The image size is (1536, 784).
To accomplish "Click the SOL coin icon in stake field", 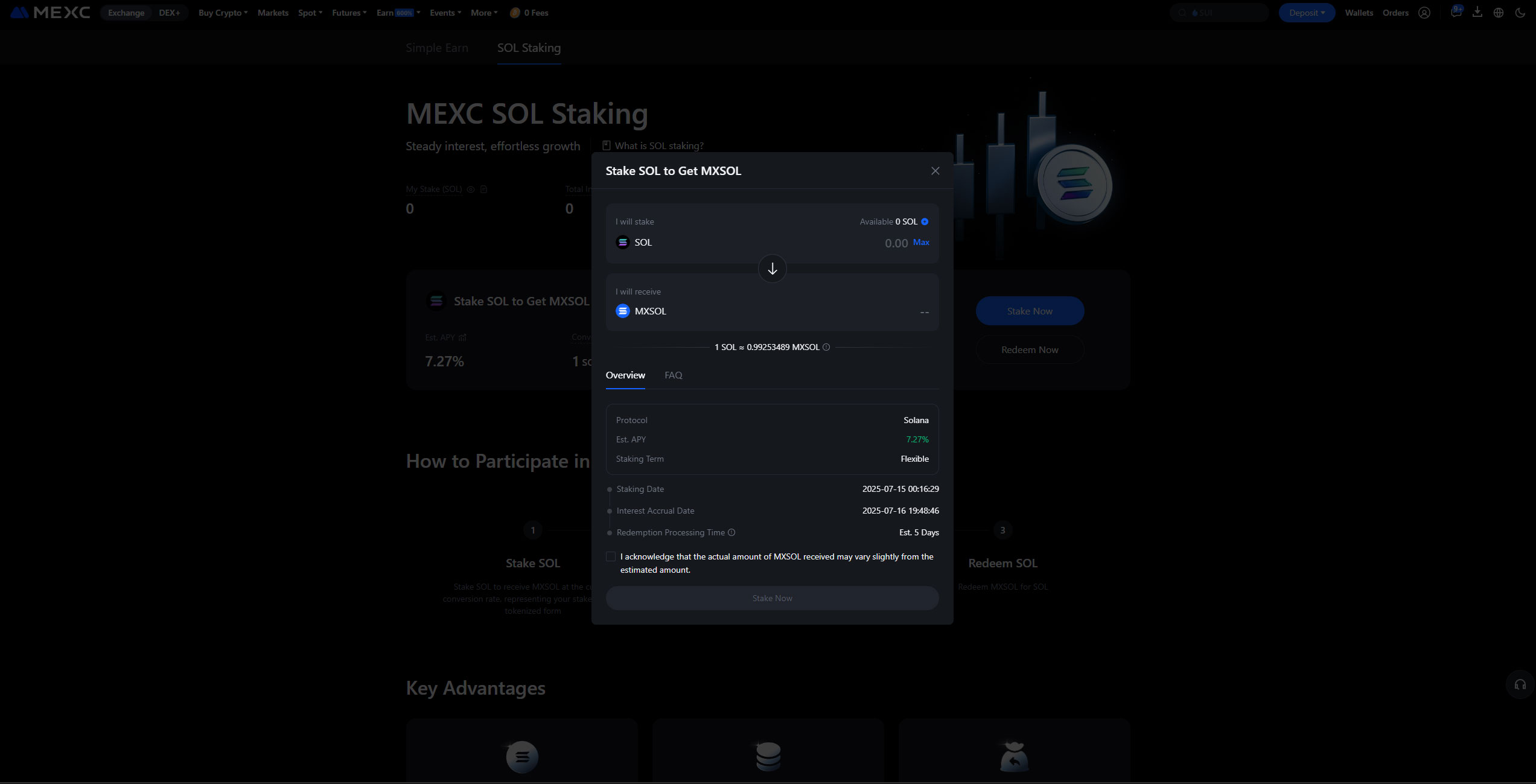I will (x=623, y=242).
